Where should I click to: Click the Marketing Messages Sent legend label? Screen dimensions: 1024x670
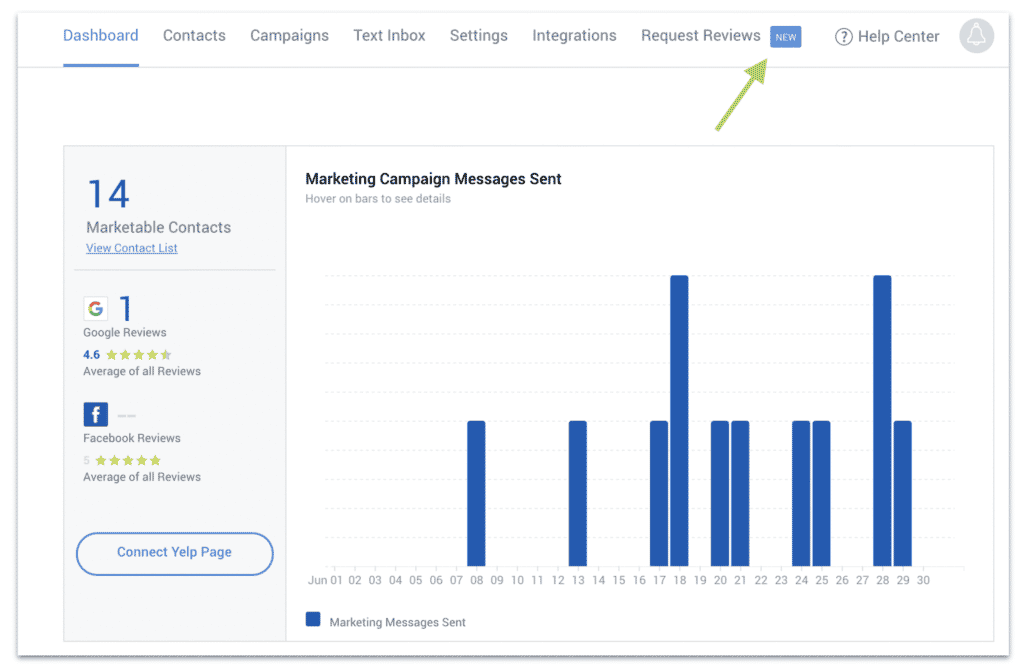pyautogui.click(x=398, y=622)
